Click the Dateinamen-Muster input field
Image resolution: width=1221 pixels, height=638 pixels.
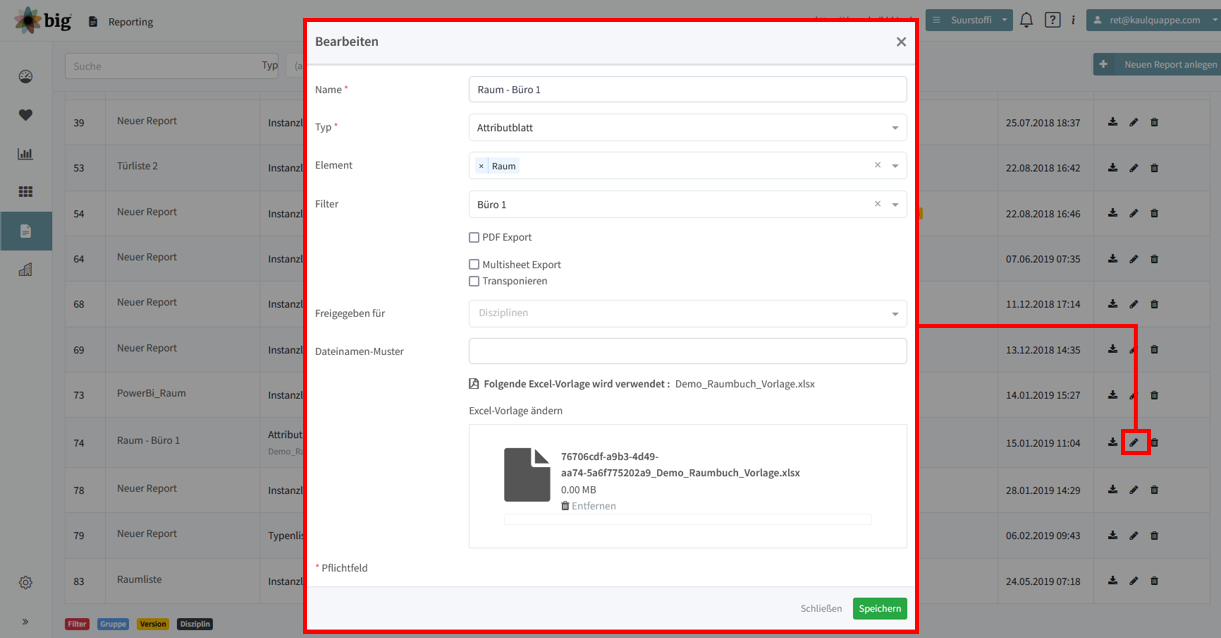coord(688,351)
